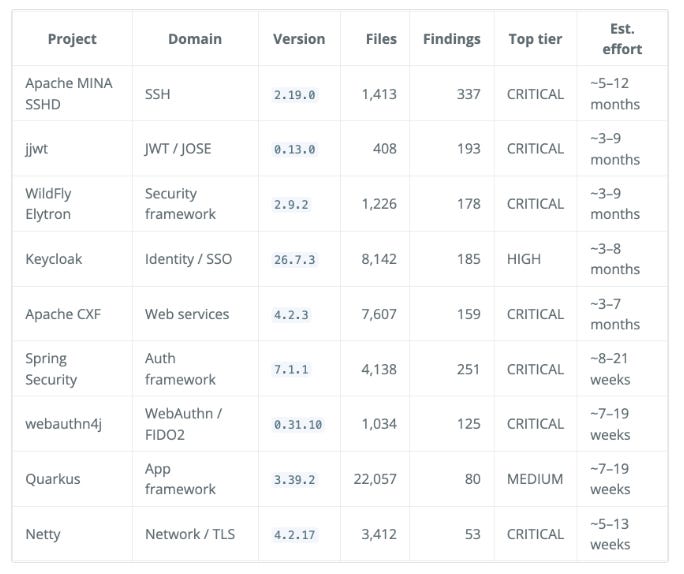Viewport: 684px width, 574px height.
Task: Click the ~8–21 weeks effort estimate
Action: [x=610, y=369]
